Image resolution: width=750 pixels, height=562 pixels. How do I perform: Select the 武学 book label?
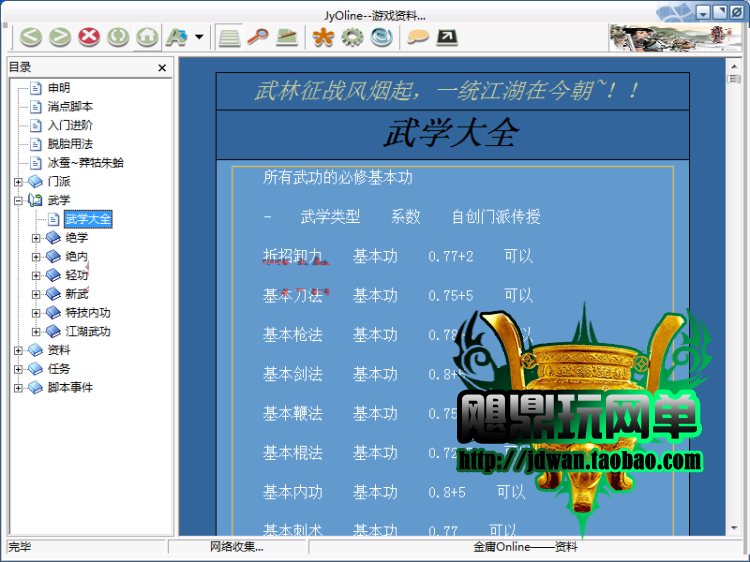[59, 200]
